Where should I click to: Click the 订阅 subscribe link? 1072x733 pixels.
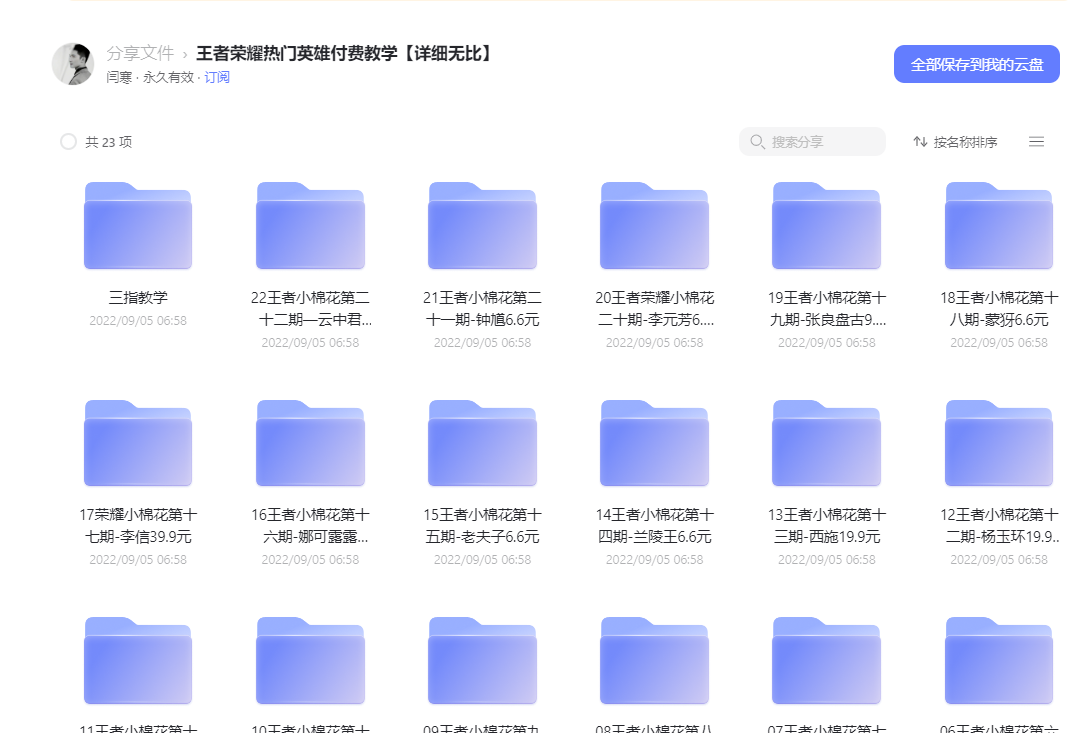point(217,77)
